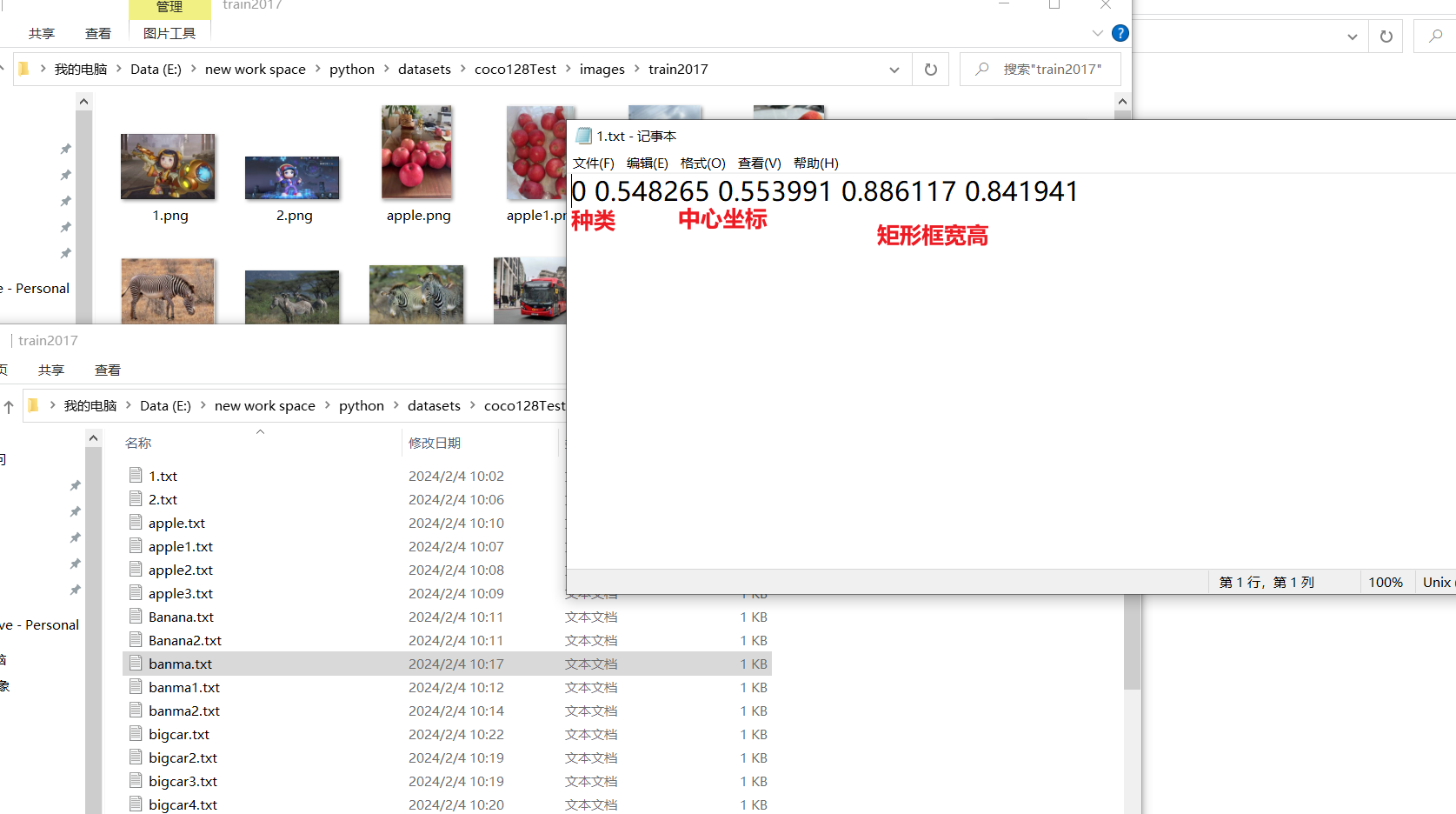Image resolution: width=1456 pixels, height=814 pixels.
Task: Open the address bar history dropdown
Action: click(894, 69)
